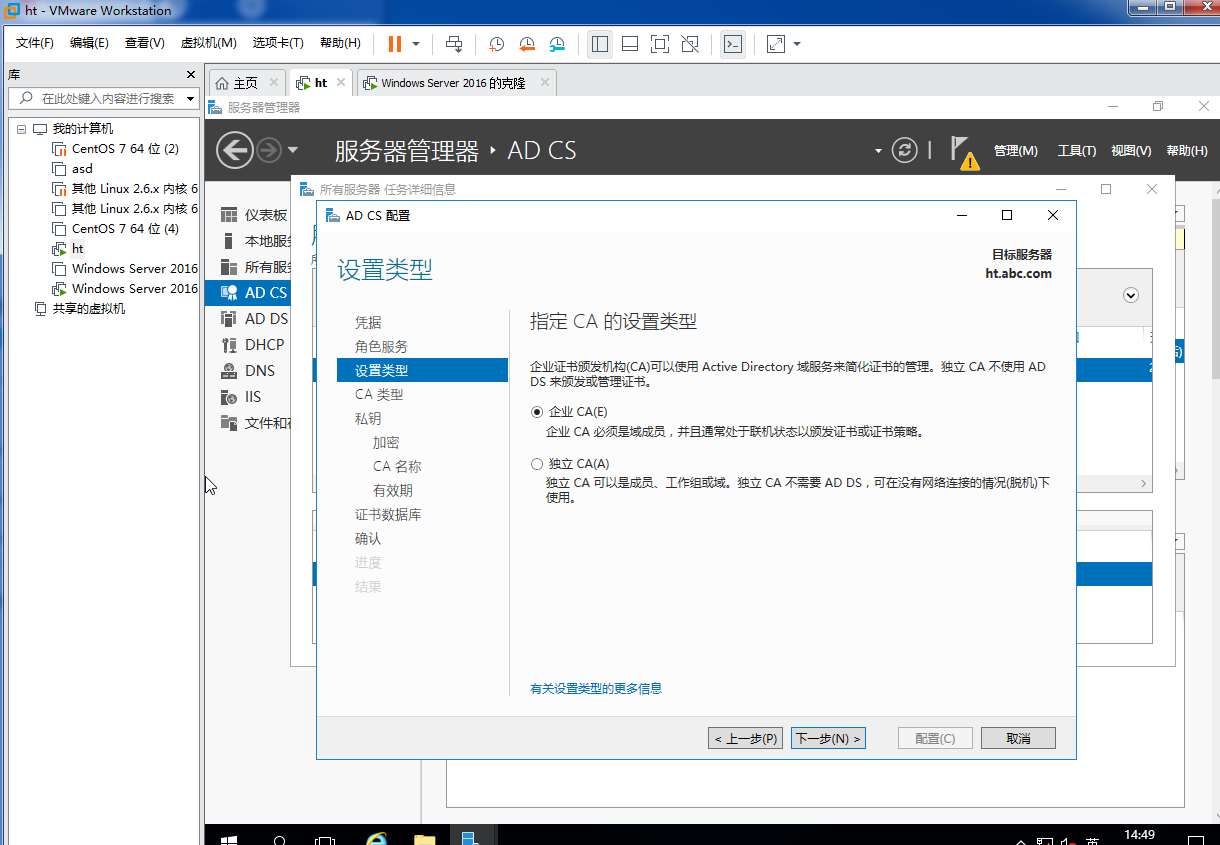Select the 独立 CA(A) radio button

(x=537, y=464)
